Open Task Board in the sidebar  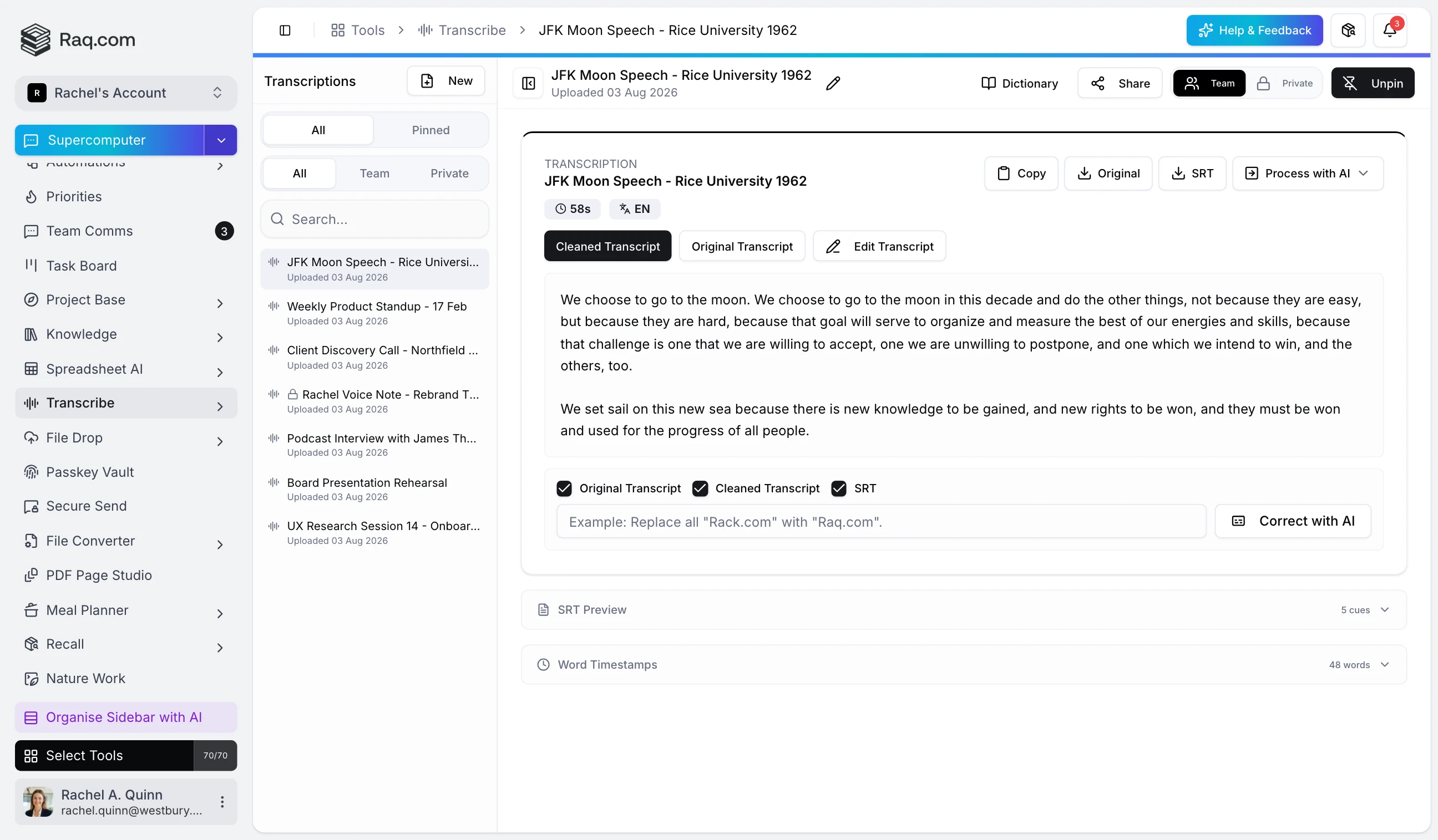(x=125, y=266)
